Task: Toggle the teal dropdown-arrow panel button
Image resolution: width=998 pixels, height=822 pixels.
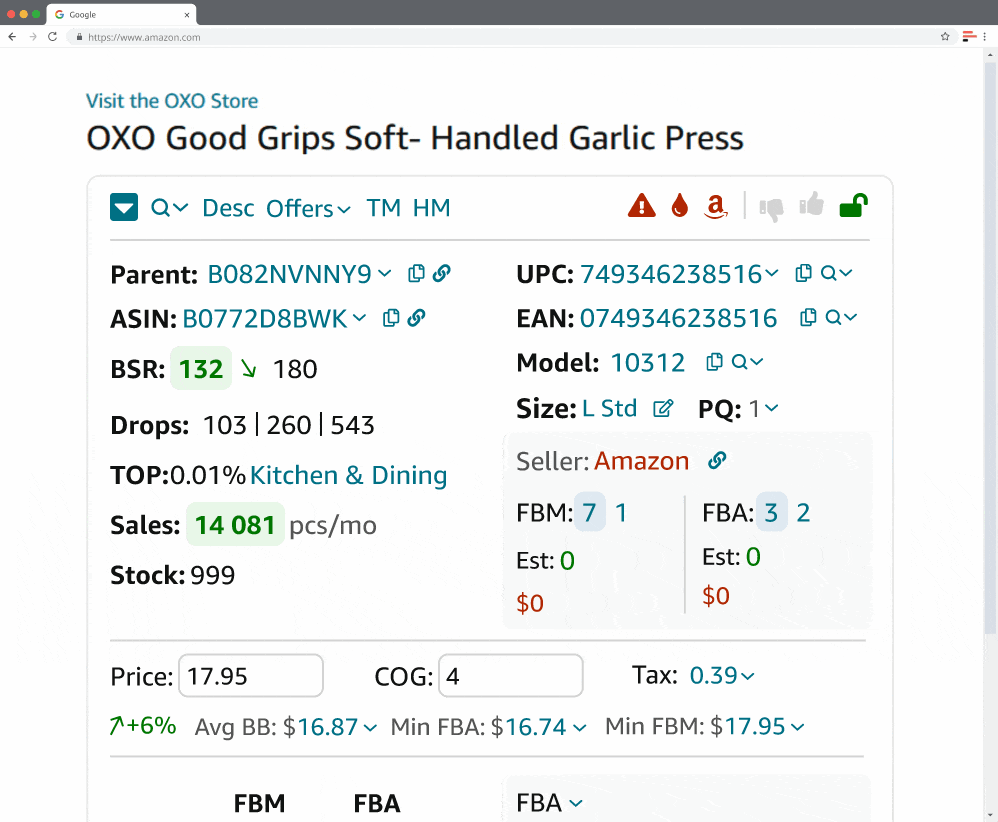Action: (123, 207)
